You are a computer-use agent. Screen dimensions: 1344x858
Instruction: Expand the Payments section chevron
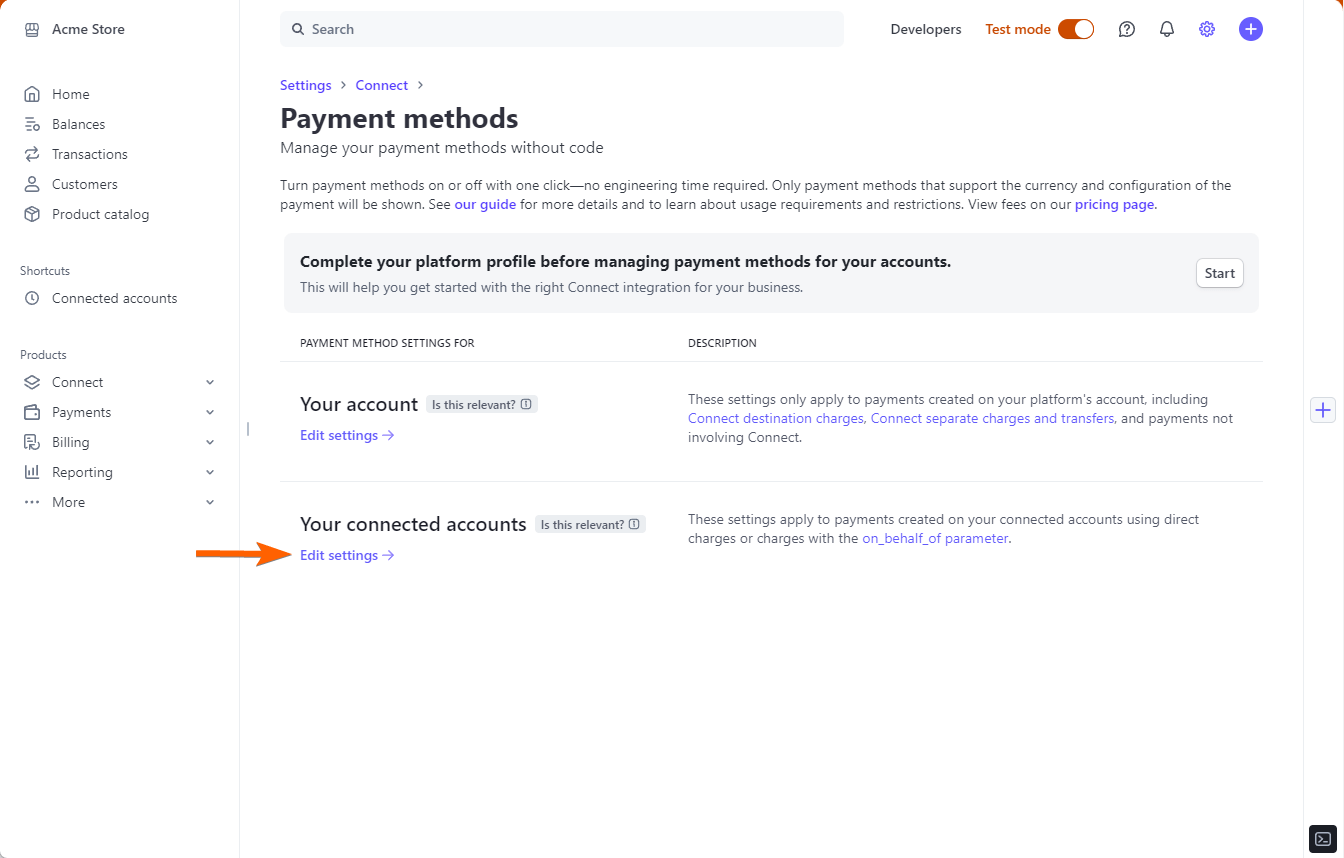click(x=210, y=412)
